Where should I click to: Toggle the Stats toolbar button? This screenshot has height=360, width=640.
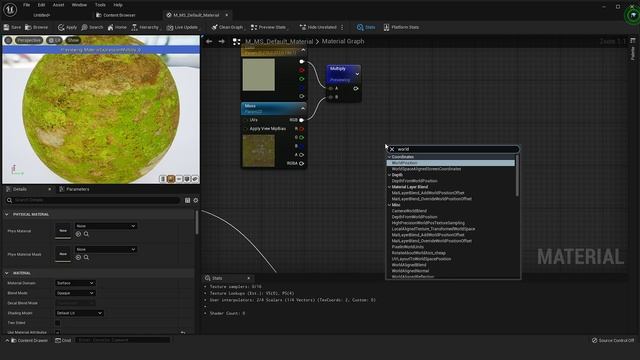(366, 27)
